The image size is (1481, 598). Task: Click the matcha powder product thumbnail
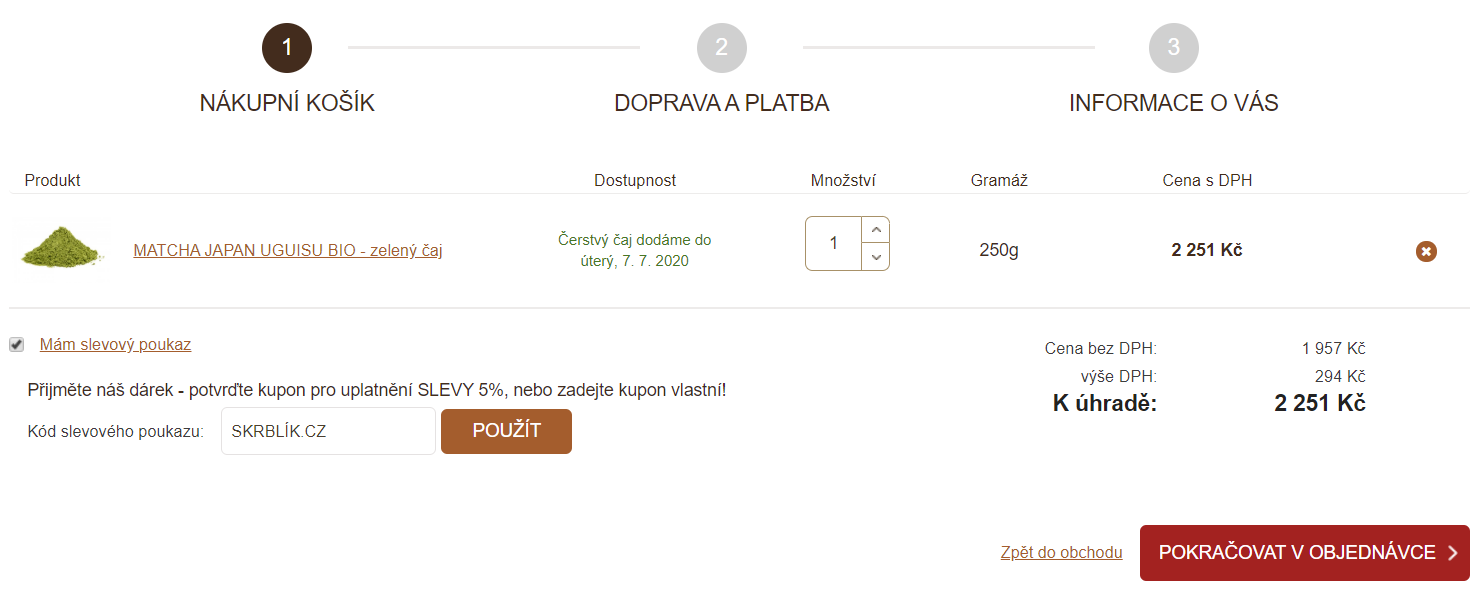[x=63, y=246]
